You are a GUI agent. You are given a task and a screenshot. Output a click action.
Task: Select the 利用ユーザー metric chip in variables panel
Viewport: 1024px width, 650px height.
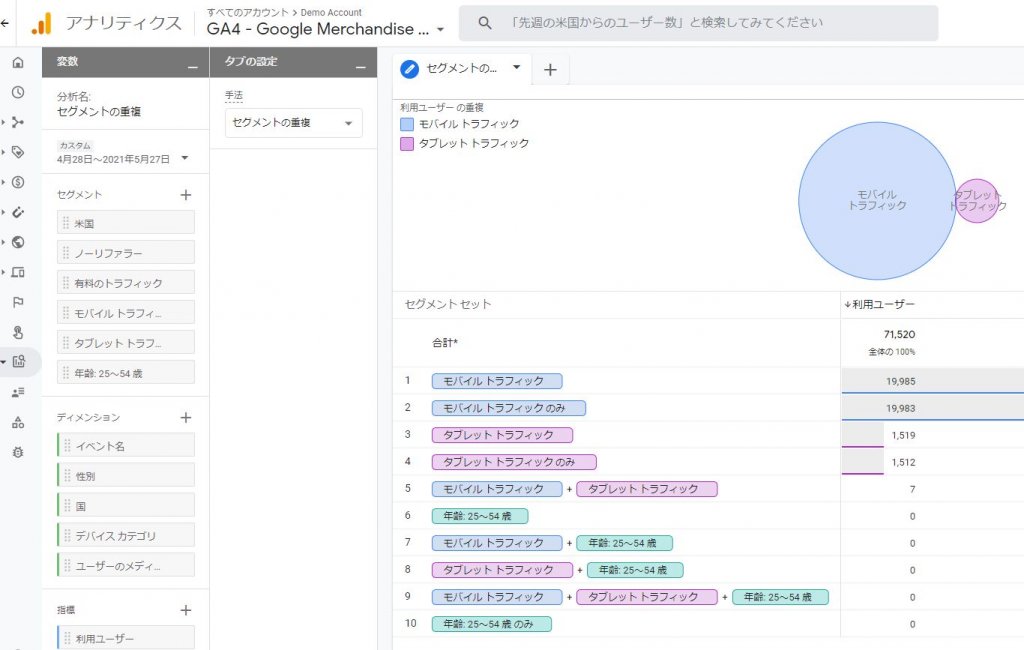coord(126,638)
